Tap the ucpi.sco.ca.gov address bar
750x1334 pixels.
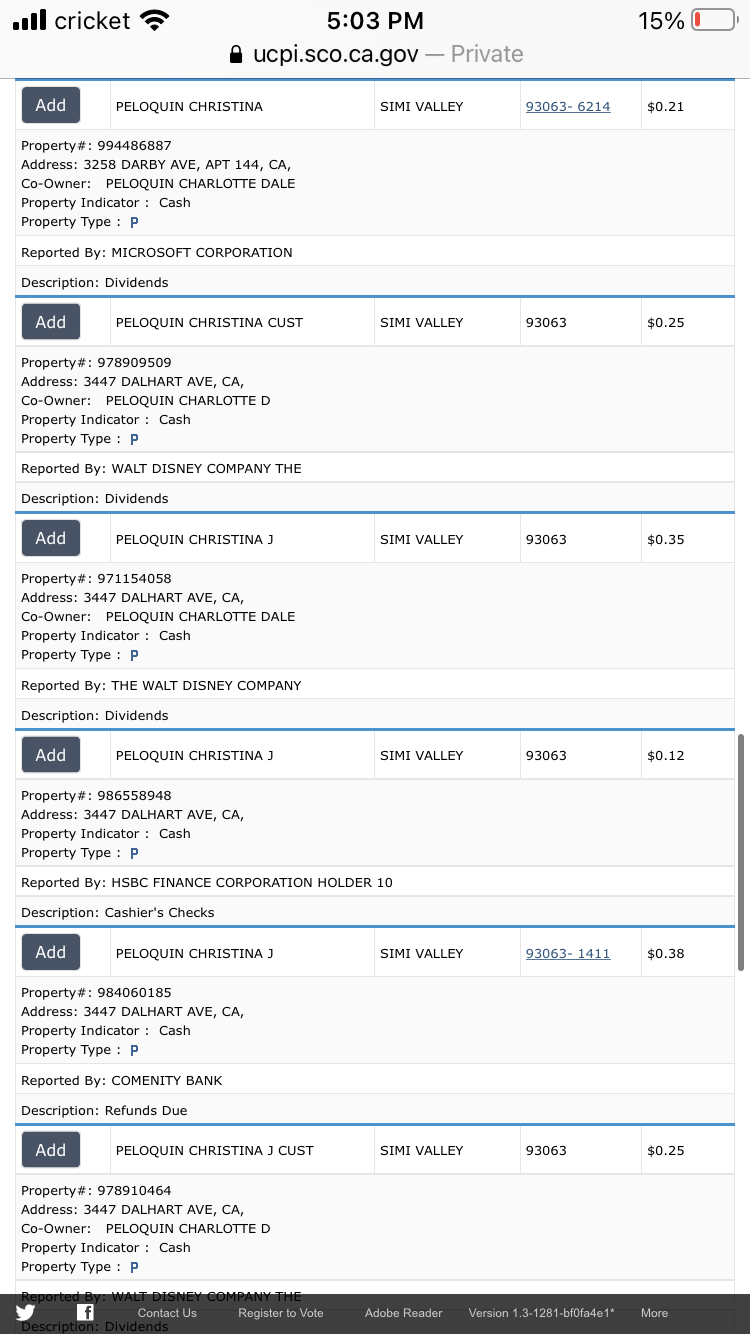375,54
